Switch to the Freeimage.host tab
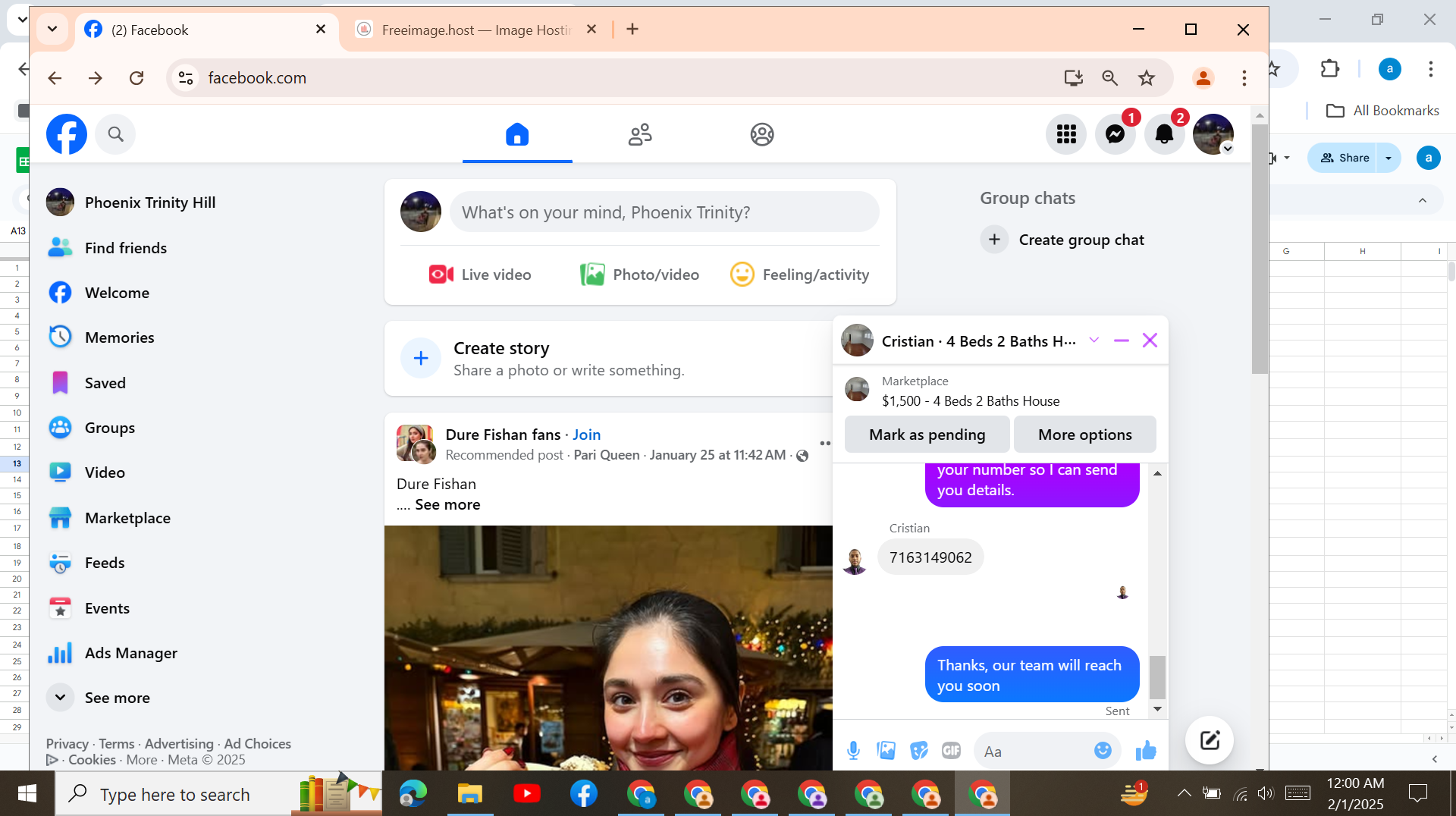1456x816 pixels. pyautogui.click(x=477, y=30)
